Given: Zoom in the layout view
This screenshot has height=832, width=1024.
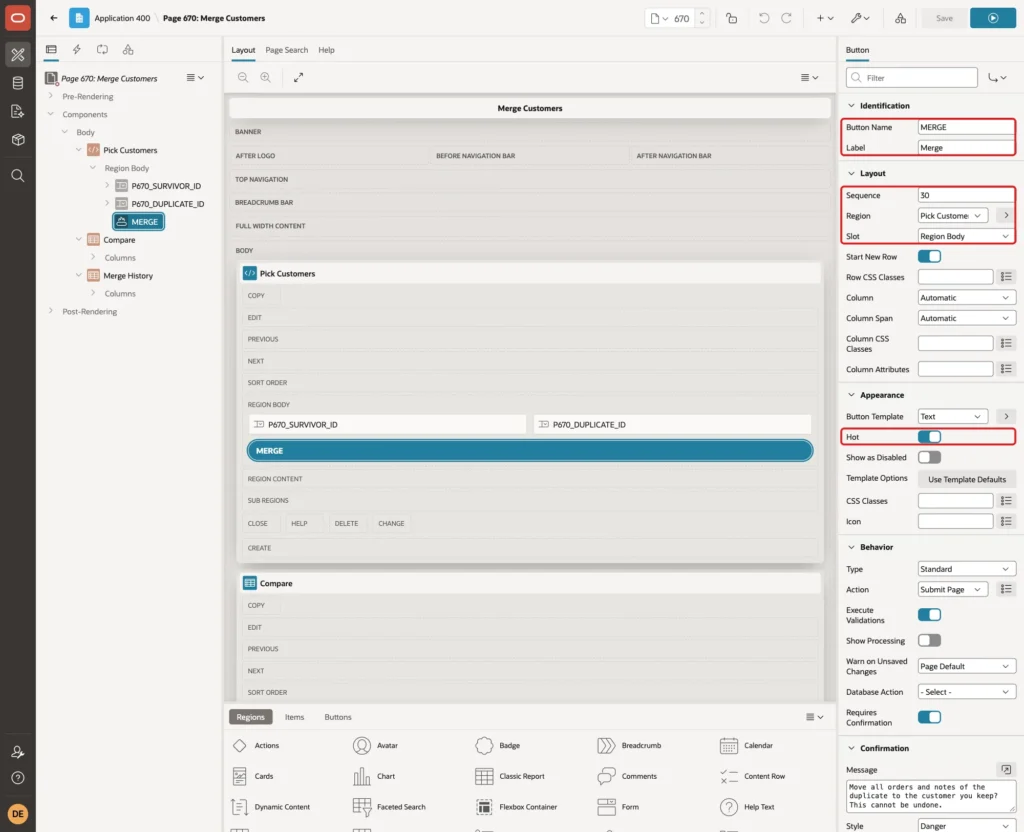Looking at the screenshot, I should [266, 77].
